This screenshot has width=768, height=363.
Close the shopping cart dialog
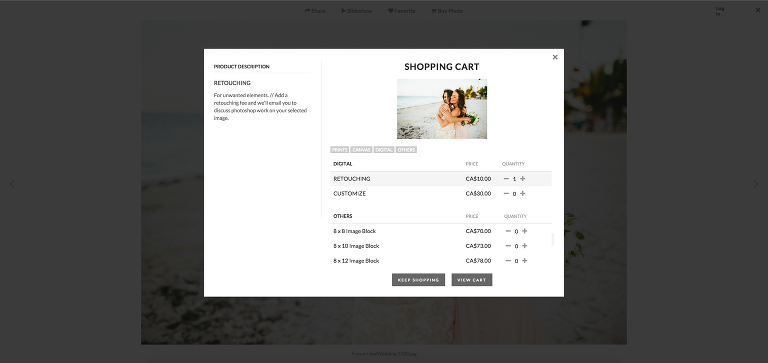[555, 57]
